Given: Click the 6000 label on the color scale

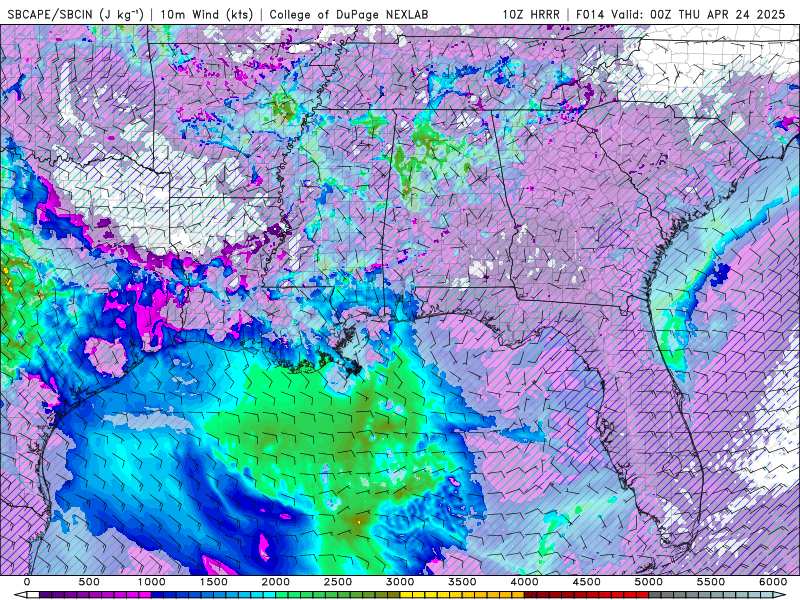Looking at the screenshot, I should (773, 582).
